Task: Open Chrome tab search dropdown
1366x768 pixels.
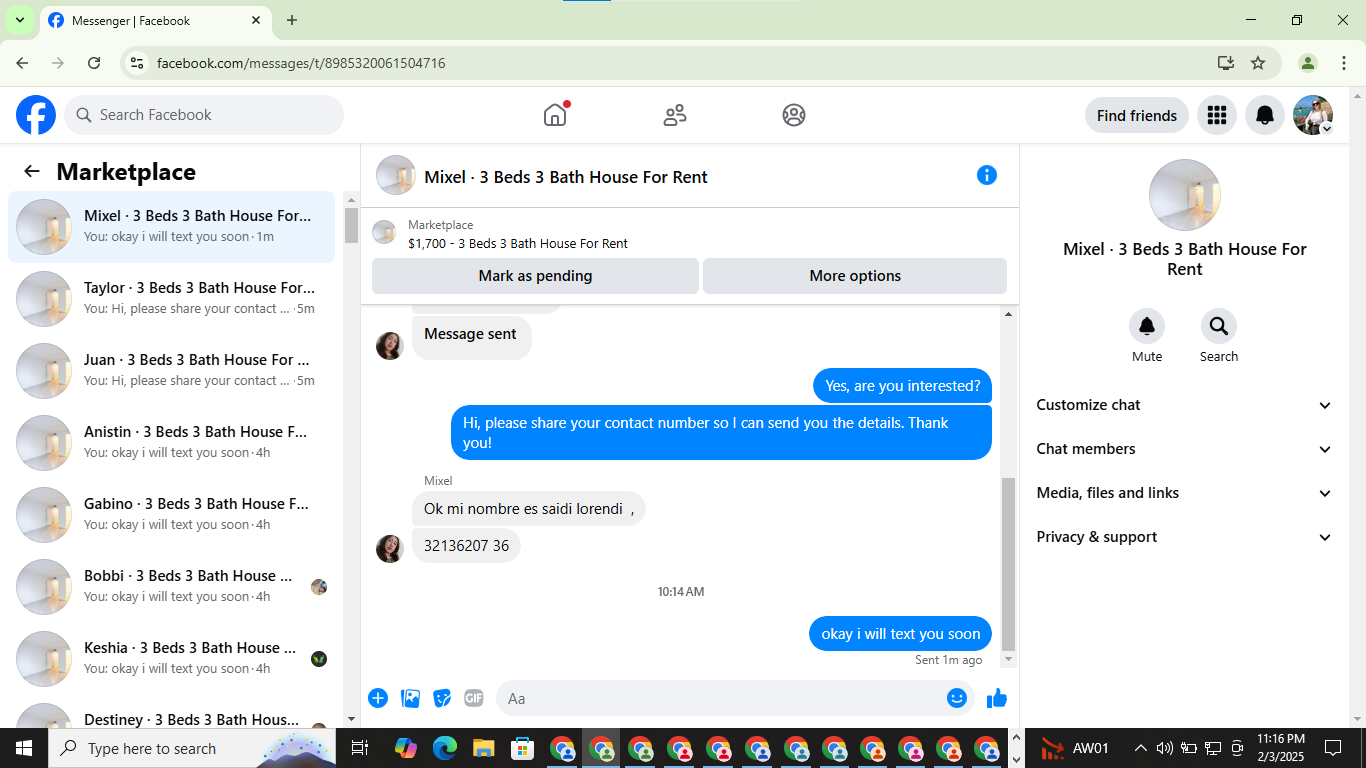Action: 19,20
